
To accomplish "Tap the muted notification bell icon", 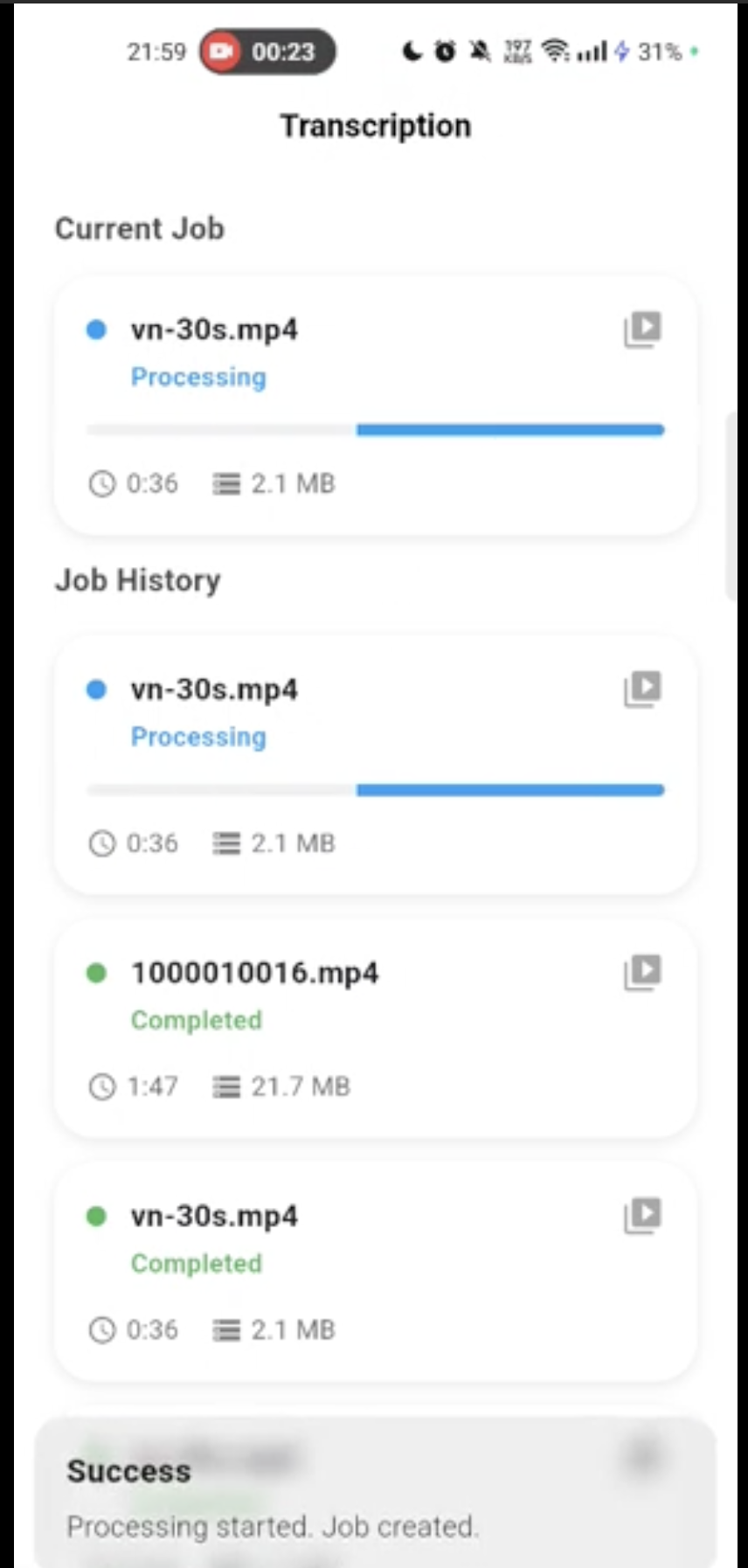I will coord(480,52).
